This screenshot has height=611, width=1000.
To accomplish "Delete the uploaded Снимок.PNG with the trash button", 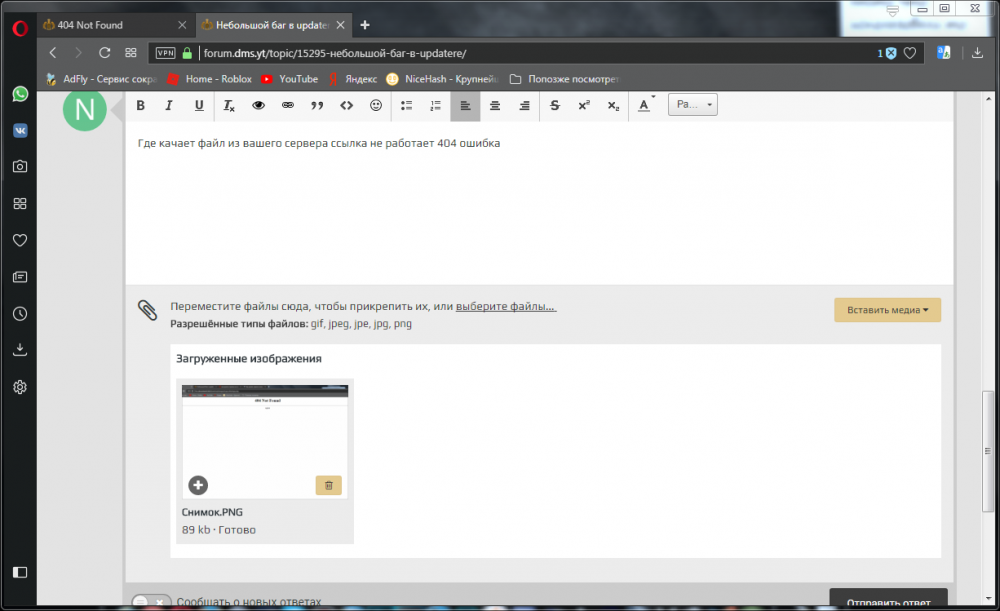I will pos(329,485).
